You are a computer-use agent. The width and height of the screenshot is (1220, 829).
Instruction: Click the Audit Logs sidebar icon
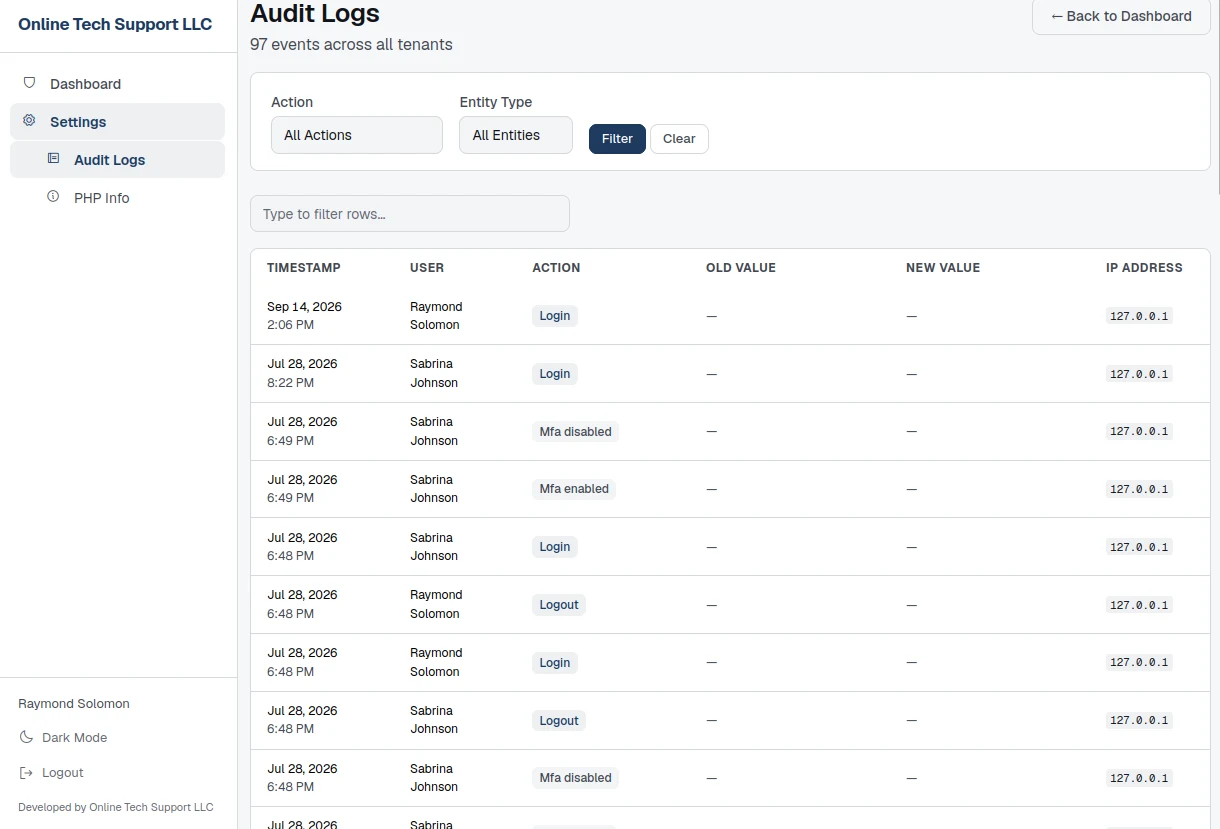tap(53, 159)
